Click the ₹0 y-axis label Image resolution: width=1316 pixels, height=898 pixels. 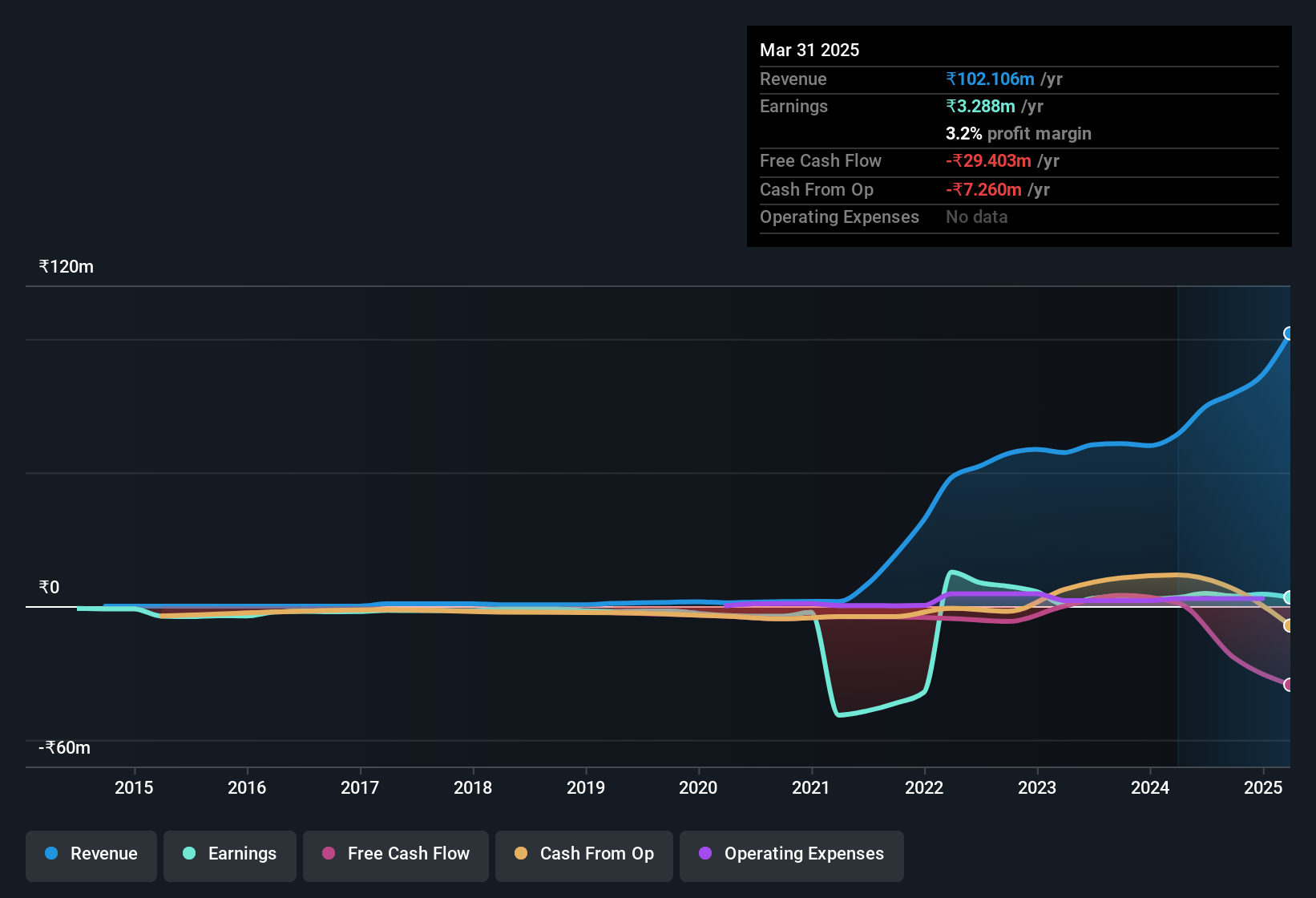[49, 587]
